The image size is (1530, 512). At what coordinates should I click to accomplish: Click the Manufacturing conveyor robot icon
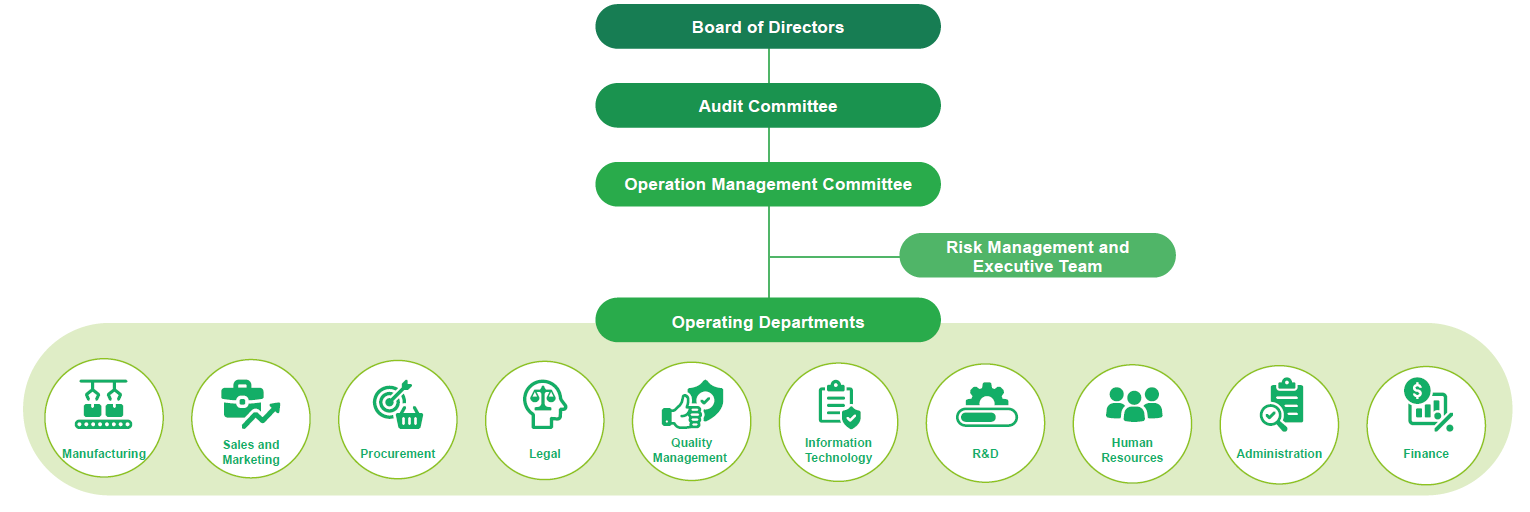(x=104, y=405)
